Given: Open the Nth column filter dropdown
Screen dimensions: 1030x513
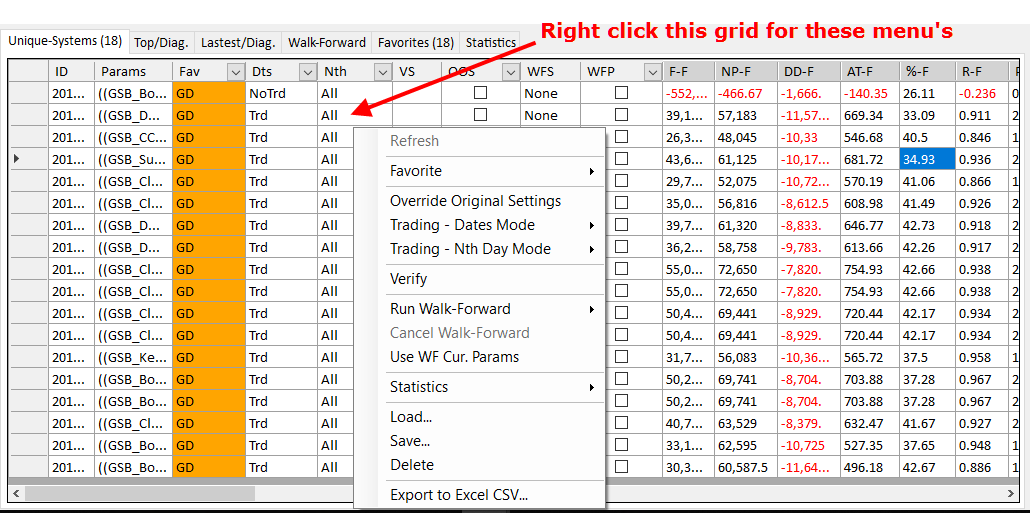Looking at the screenshot, I should (381, 72).
